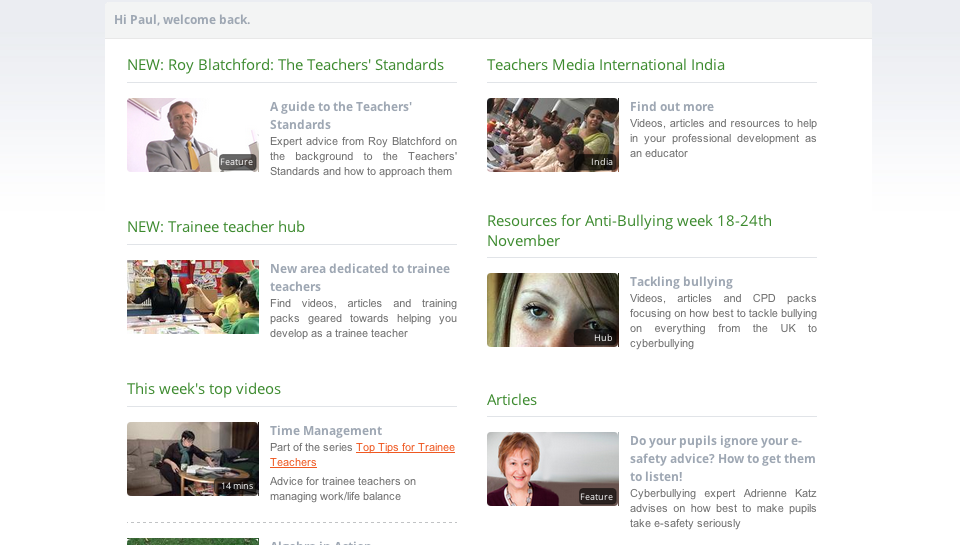Select the 'NEW: Trainee teacher hub' heading
This screenshot has width=960, height=545.
coord(216,227)
